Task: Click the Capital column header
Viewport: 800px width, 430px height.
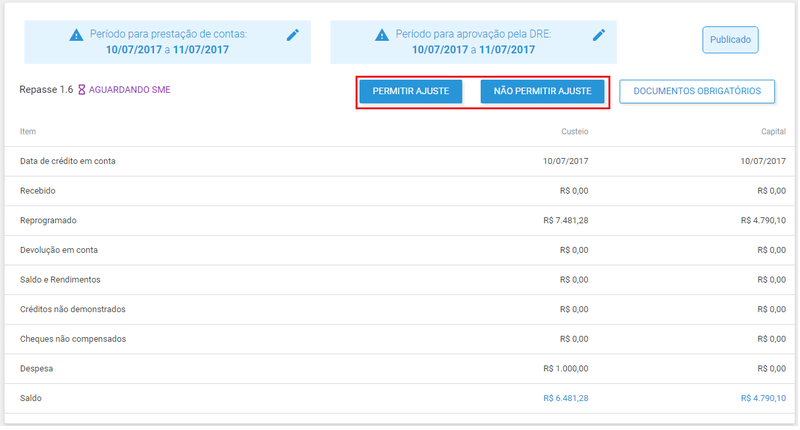Action: coord(773,132)
